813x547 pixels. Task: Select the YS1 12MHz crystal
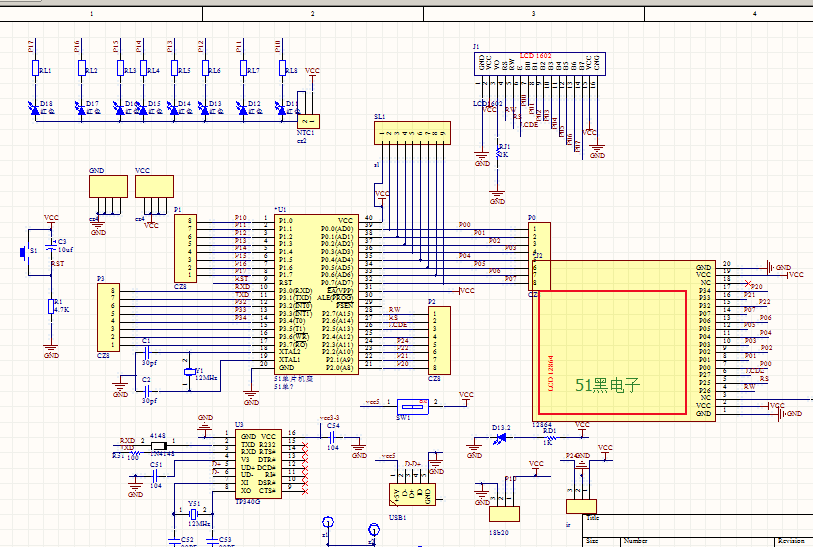point(193,514)
